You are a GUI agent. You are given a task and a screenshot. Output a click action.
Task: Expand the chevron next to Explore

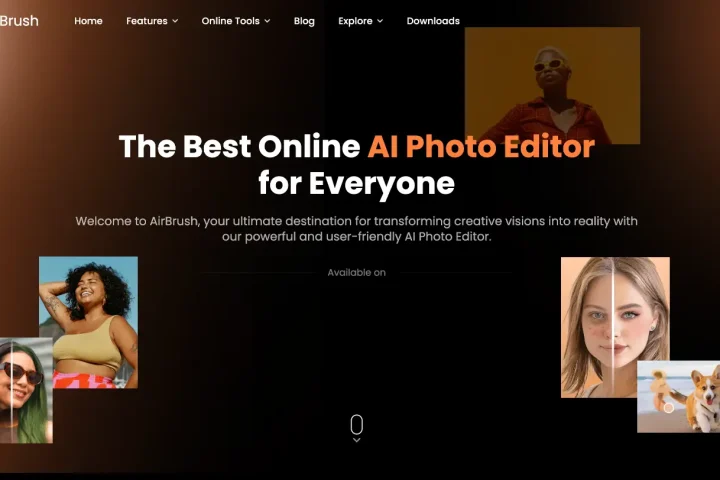pyautogui.click(x=380, y=21)
